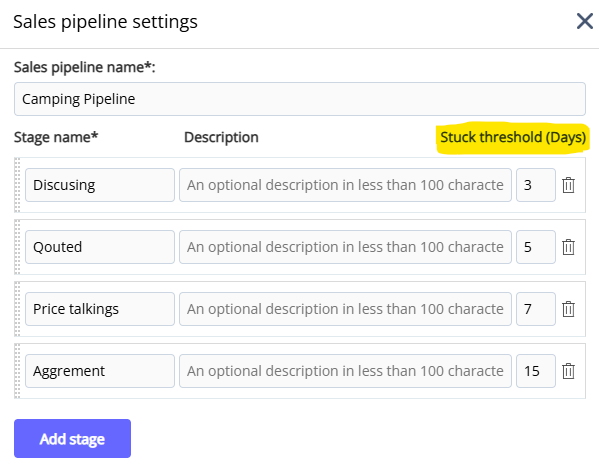Select stuck threshold field showing 3
Screen dimensions: 599x464
pos(536,185)
